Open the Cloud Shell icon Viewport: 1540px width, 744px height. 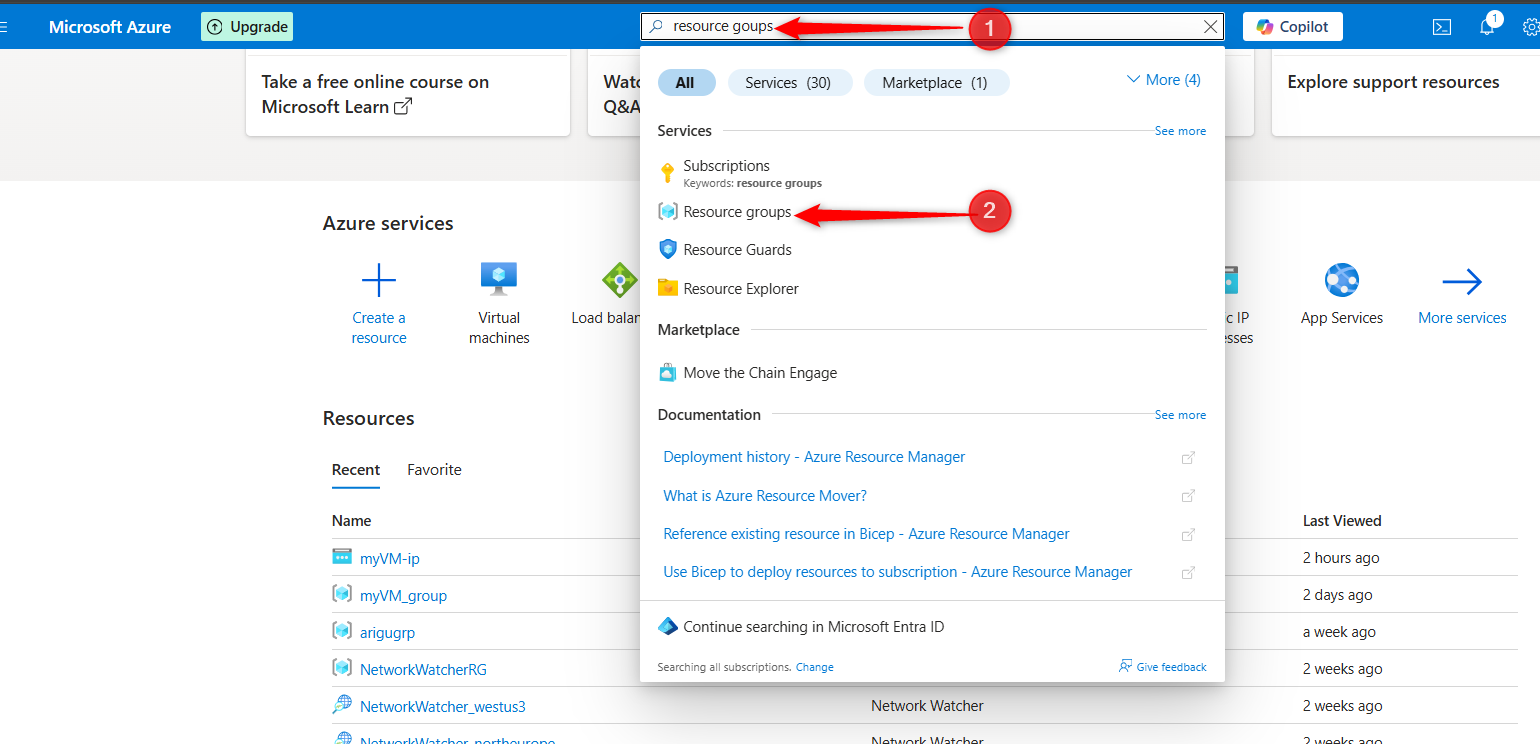pyautogui.click(x=1442, y=27)
